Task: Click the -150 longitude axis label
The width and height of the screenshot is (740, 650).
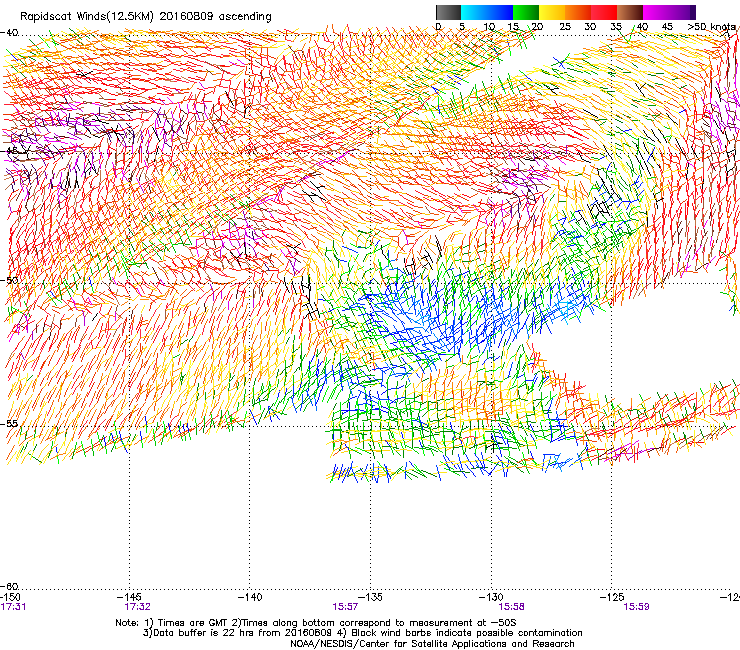Action: (x=10, y=597)
